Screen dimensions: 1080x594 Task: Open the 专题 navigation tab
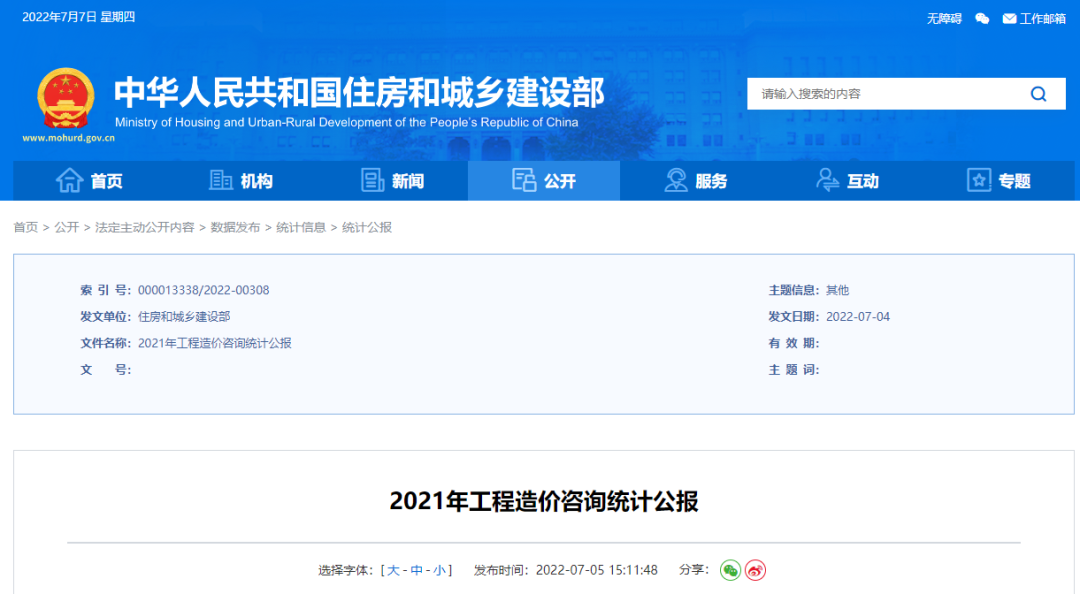[999, 181]
